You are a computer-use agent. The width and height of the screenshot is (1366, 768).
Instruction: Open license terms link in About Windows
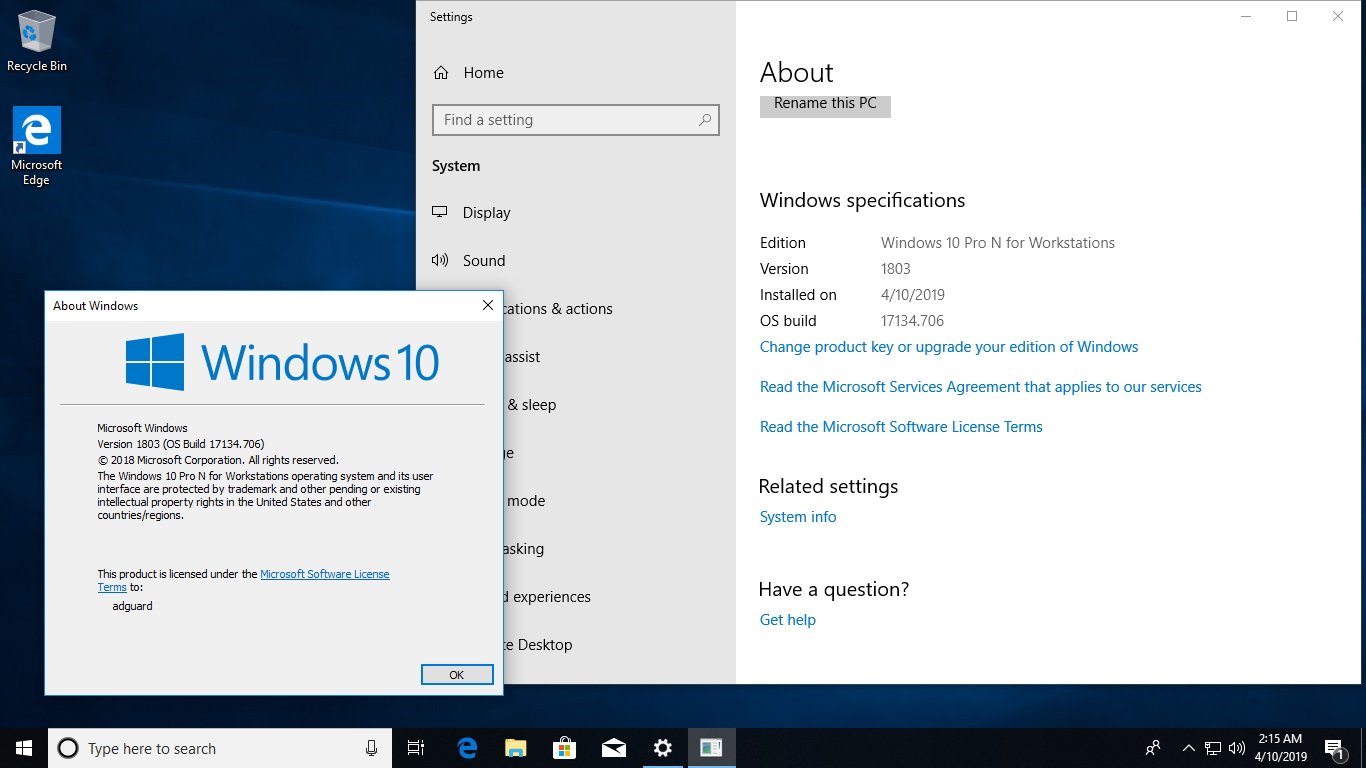pyautogui.click(x=325, y=574)
